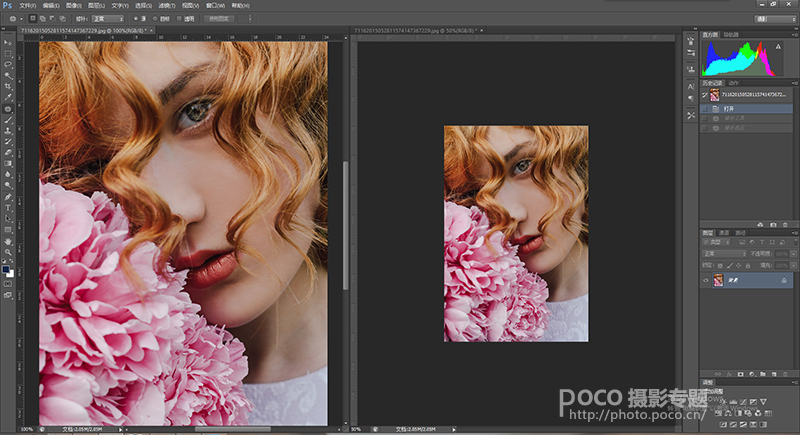
Task: Click the 使用图案 button in options bar
Action: (x=221, y=18)
